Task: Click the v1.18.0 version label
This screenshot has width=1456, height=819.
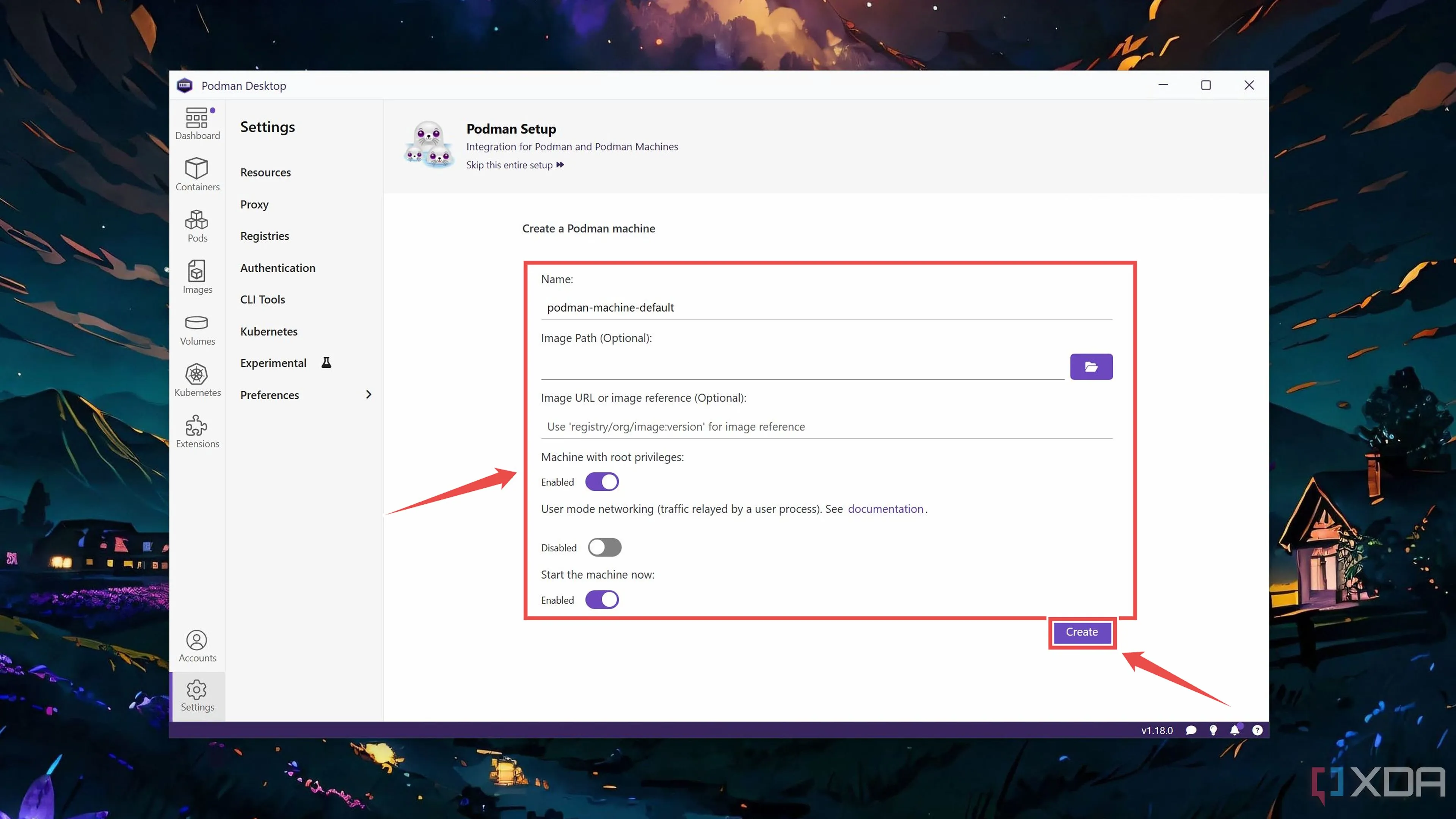Action: click(x=1156, y=730)
